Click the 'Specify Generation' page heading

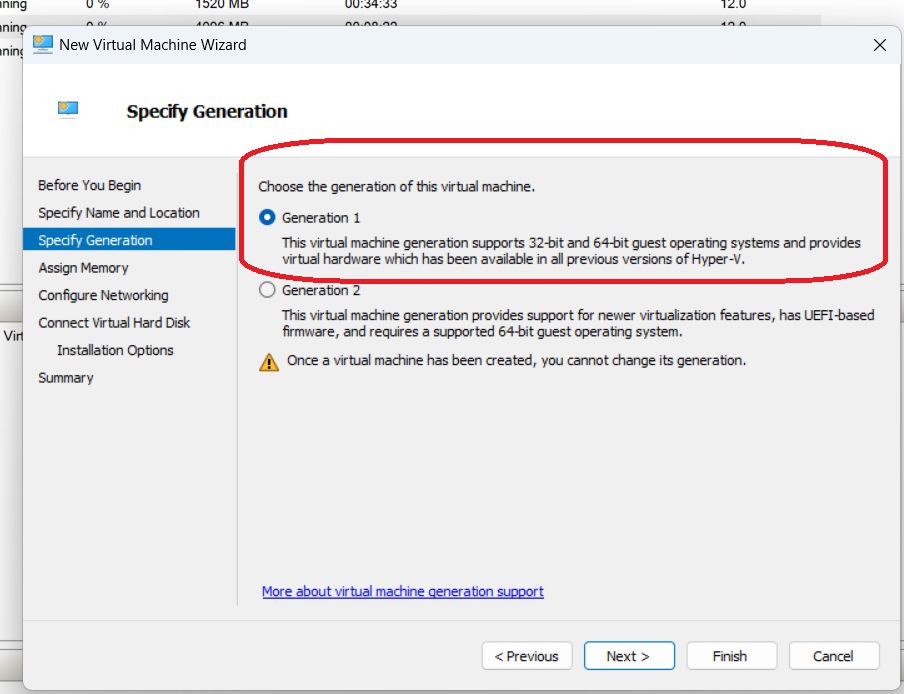207,111
